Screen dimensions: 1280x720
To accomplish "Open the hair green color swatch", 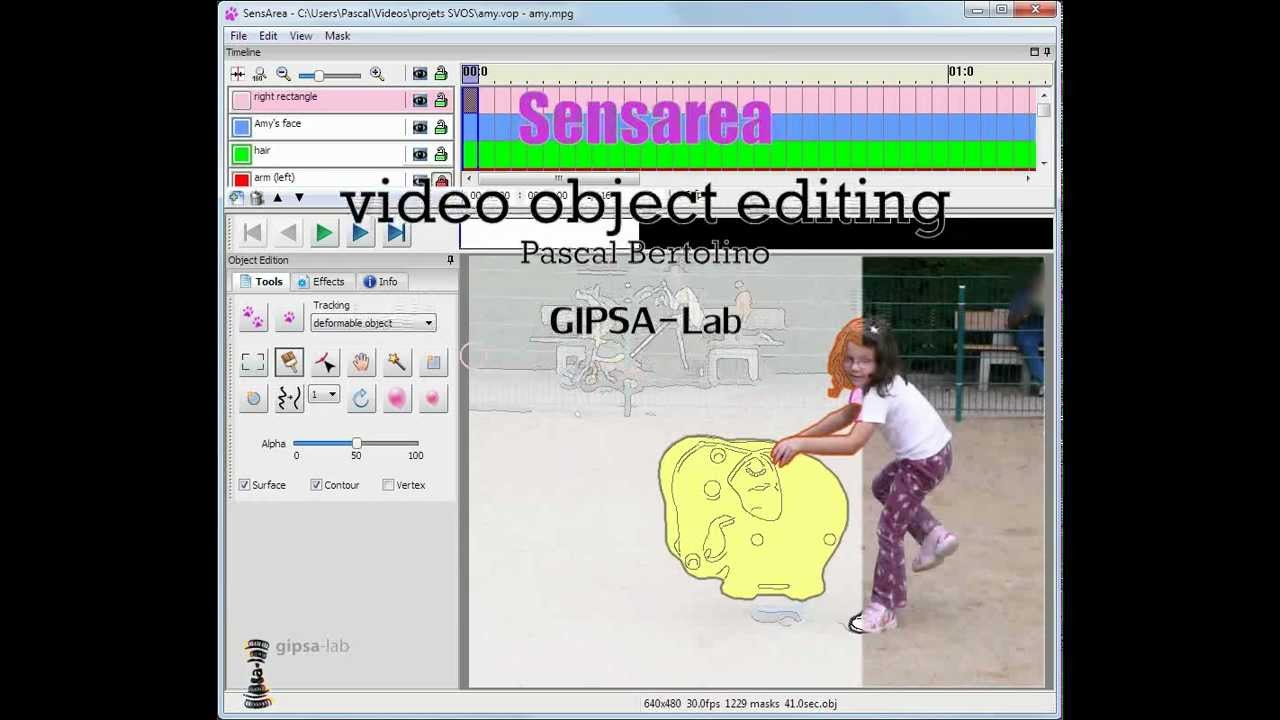I will click(241, 154).
